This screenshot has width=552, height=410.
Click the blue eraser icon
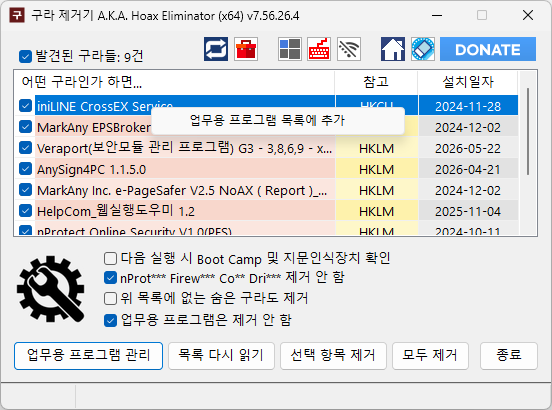(423, 49)
